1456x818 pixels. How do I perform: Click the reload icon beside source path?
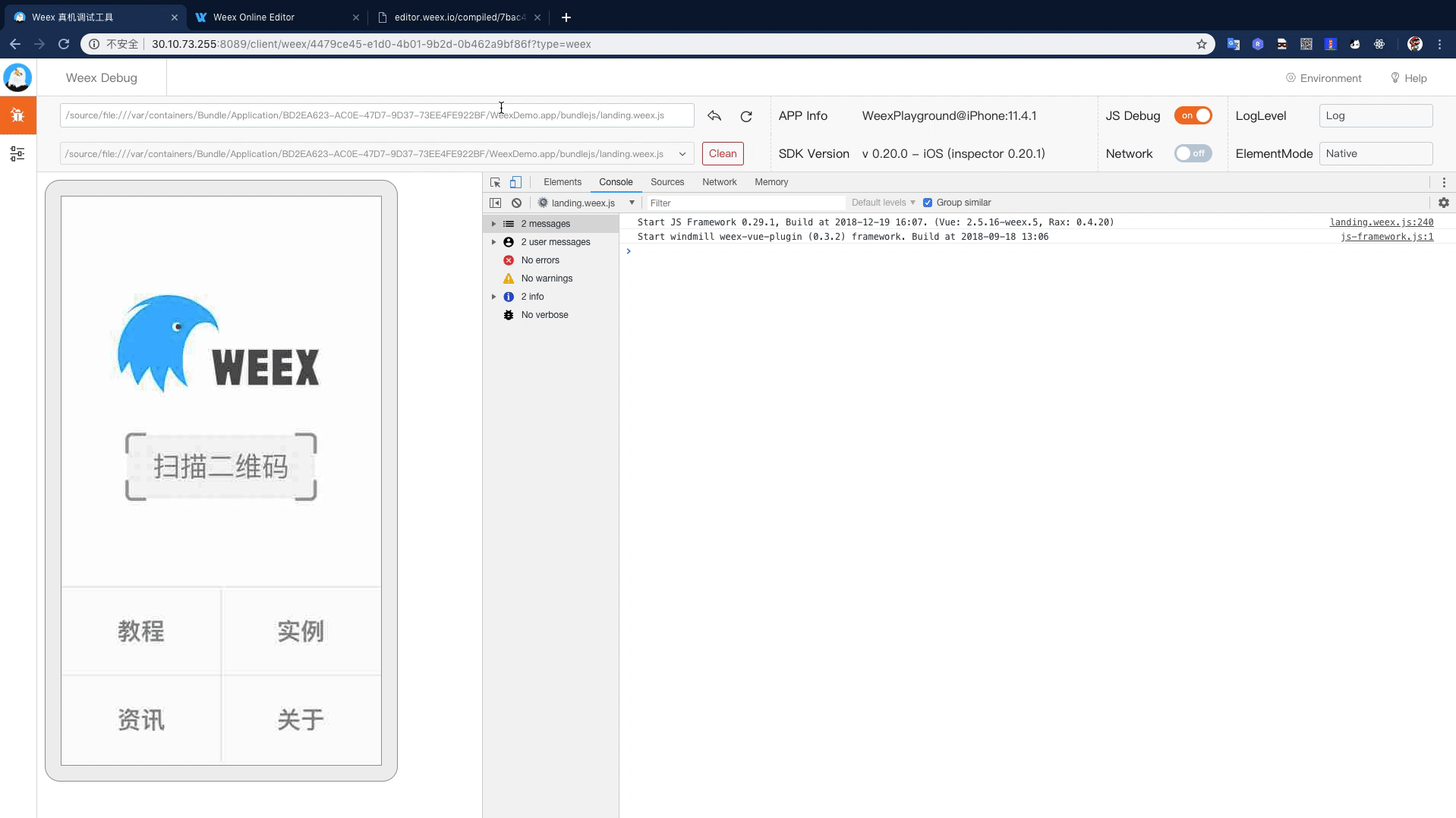click(x=746, y=116)
